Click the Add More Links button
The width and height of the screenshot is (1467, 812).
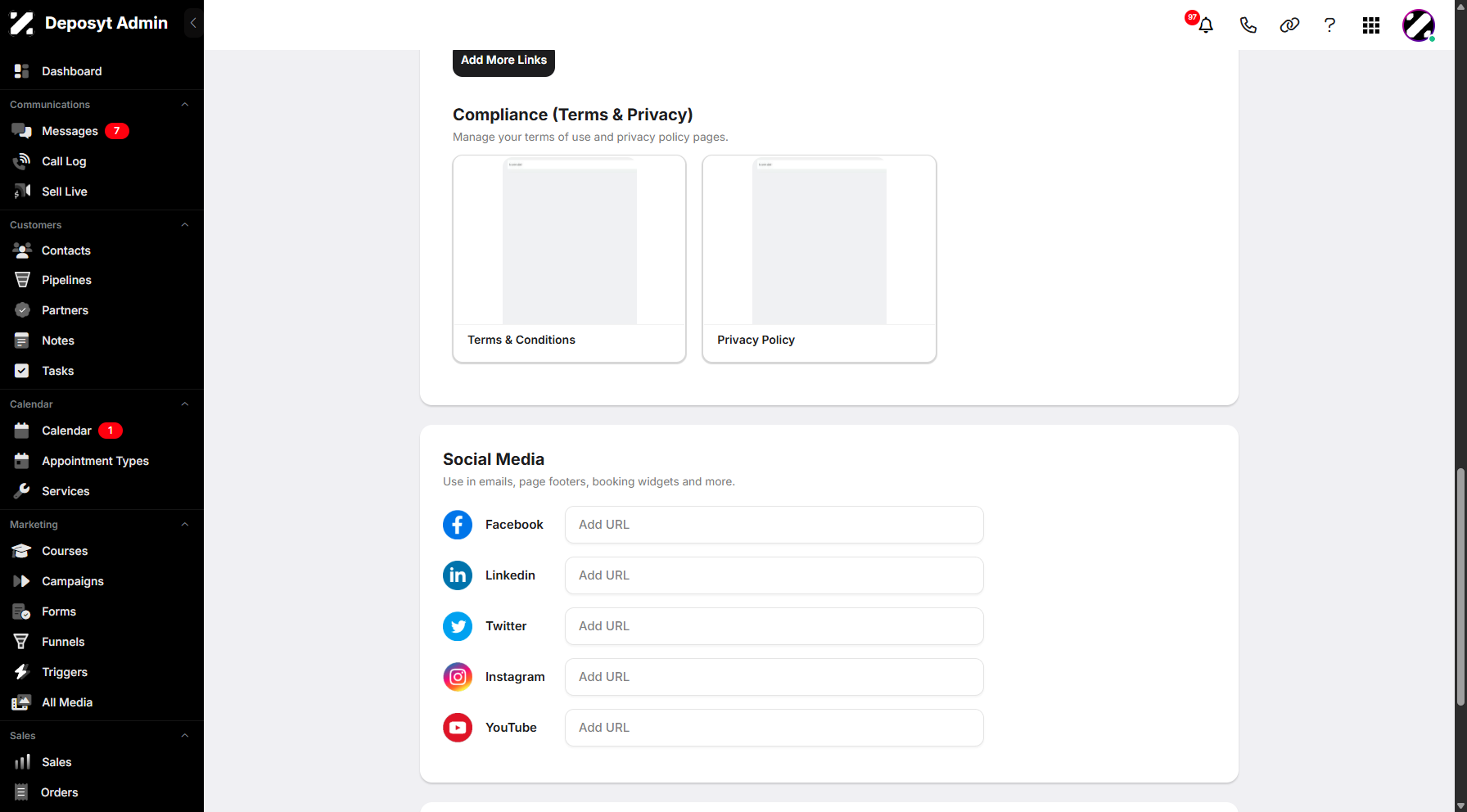tap(503, 61)
